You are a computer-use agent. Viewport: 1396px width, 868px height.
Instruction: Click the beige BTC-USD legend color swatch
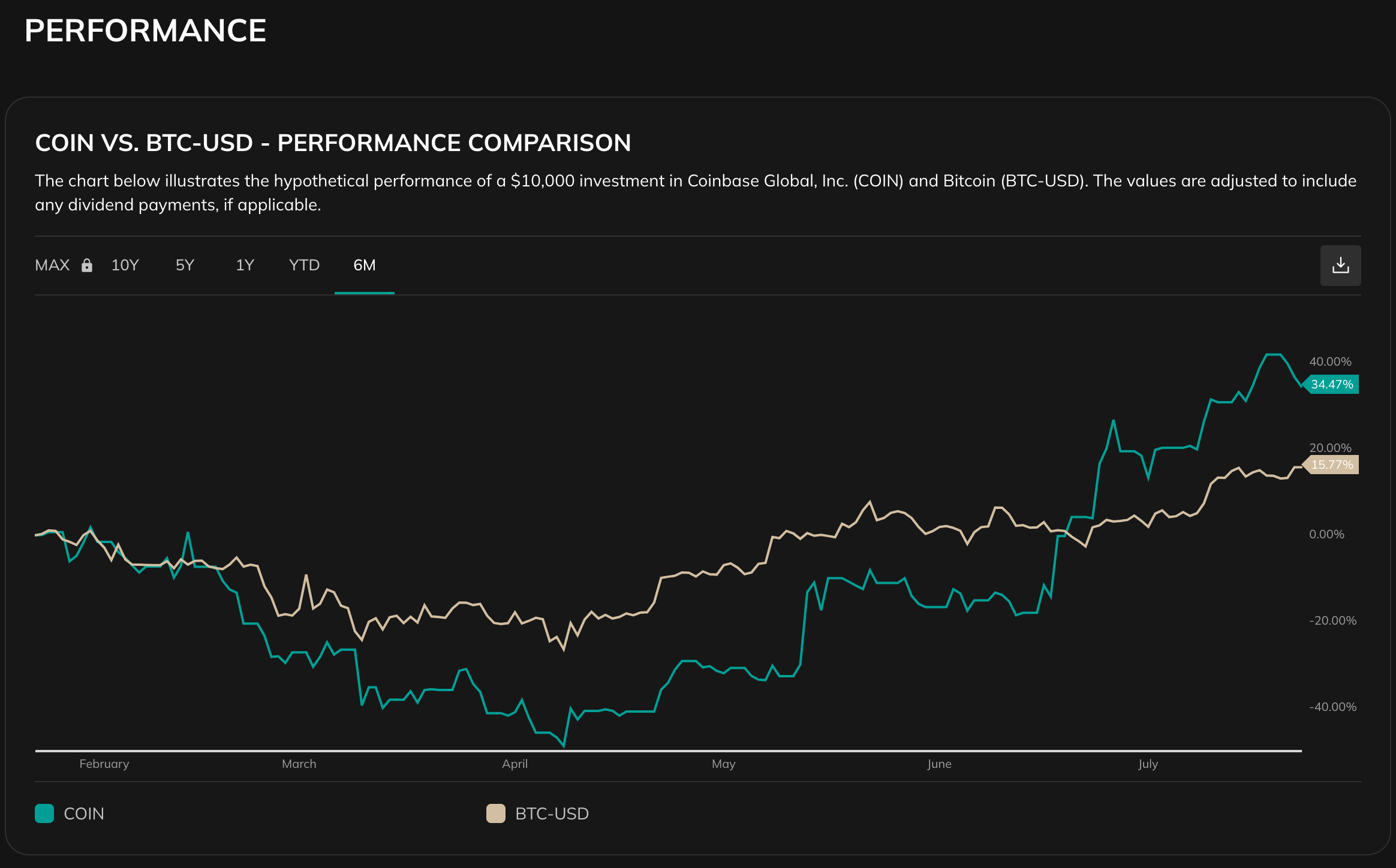tap(496, 813)
